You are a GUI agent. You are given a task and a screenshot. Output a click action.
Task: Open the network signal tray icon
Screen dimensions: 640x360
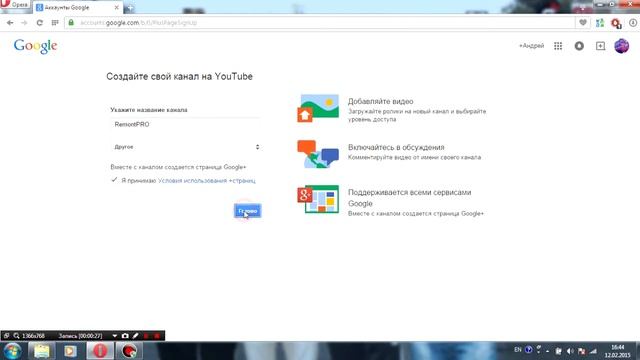coord(593,351)
